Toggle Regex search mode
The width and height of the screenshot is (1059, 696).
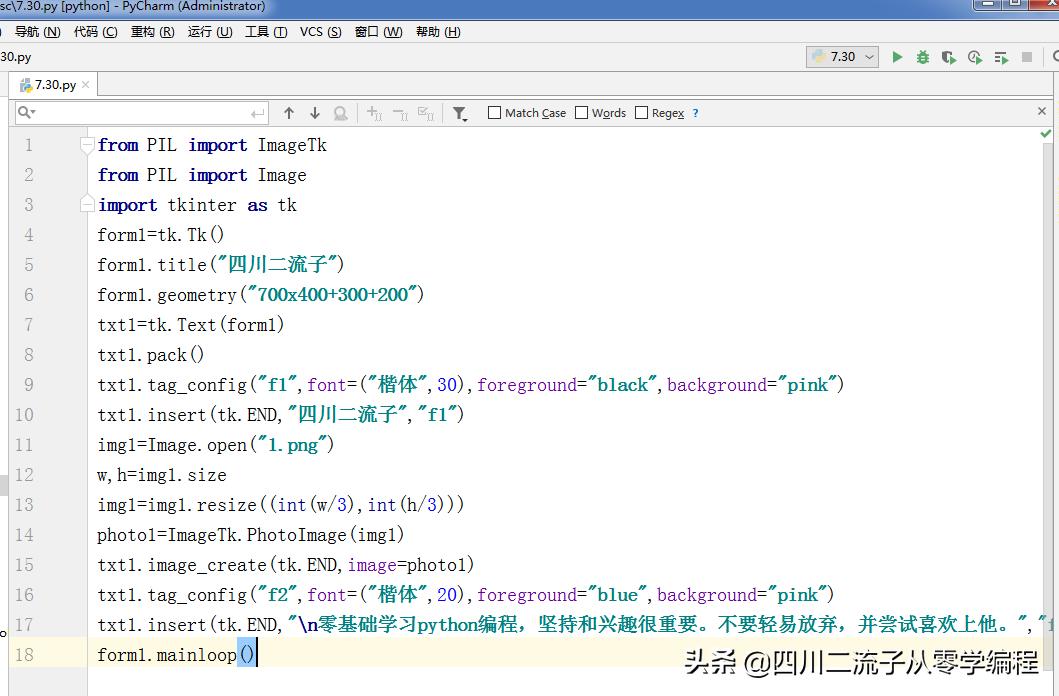[640, 112]
